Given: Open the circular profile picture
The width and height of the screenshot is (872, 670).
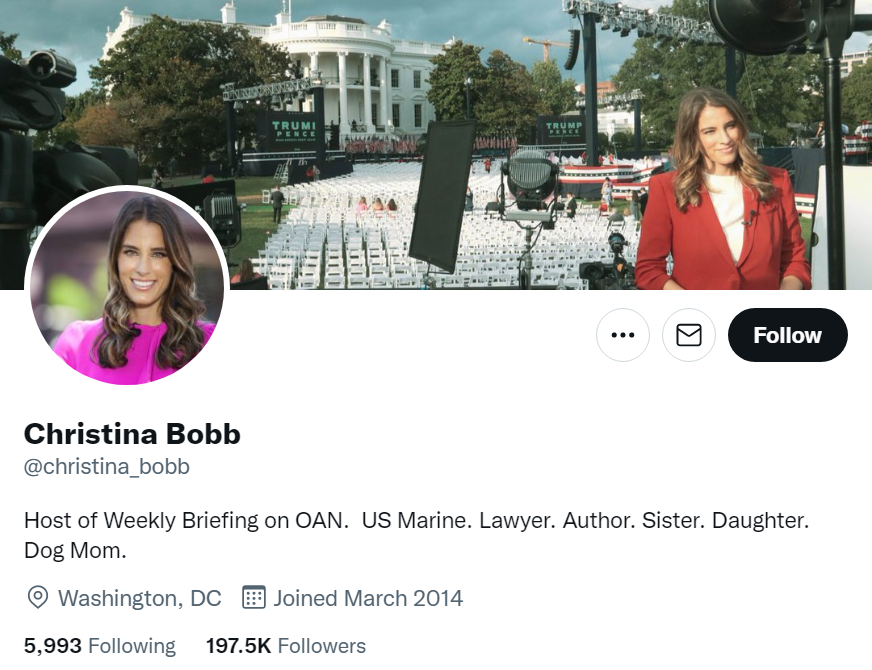Looking at the screenshot, I should tap(127, 287).
